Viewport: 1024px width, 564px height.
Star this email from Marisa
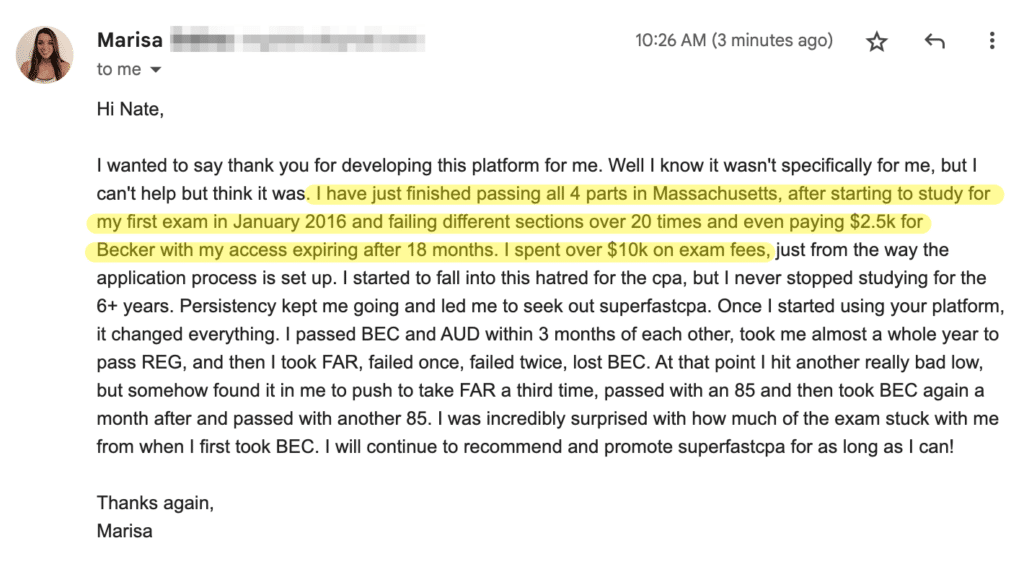click(876, 42)
